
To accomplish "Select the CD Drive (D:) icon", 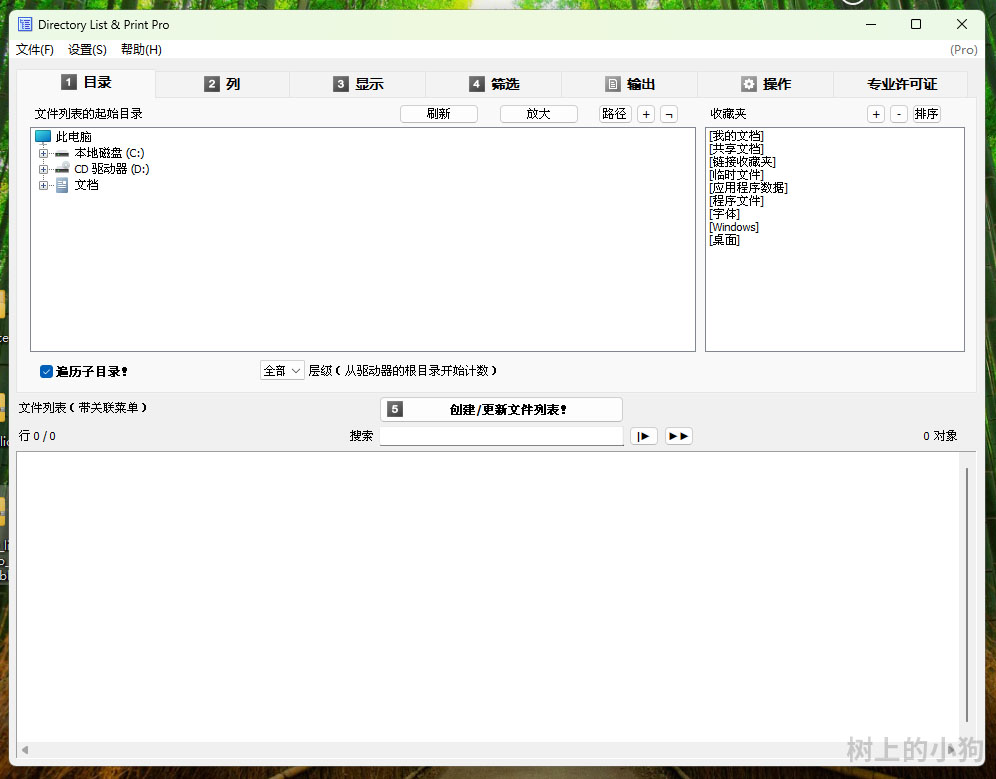I will pyautogui.click(x=62, y=169).
